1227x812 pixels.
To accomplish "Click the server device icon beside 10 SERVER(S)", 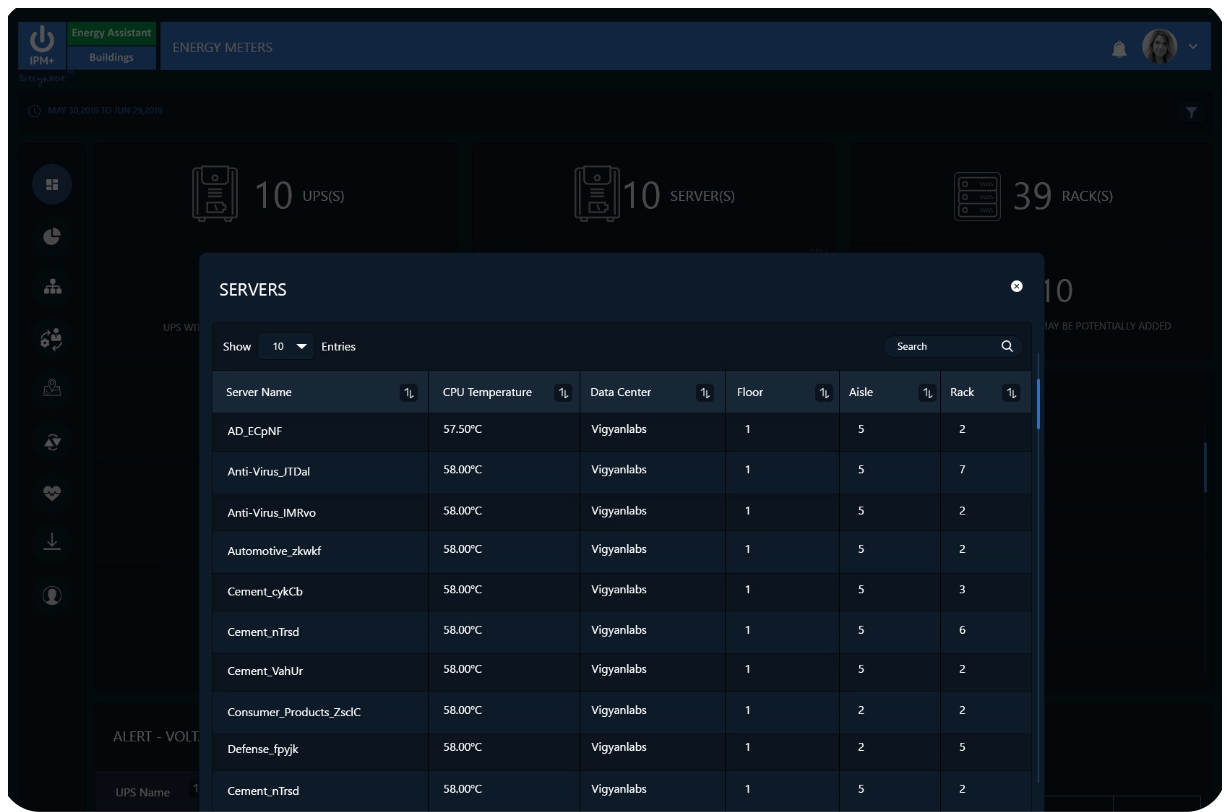I will (597, 194).
